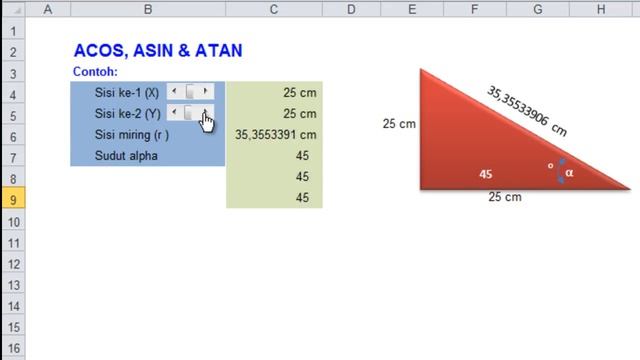Click the Sisi ke-2 (Y) scrollbar thumb
640x360 pixels.
point(188,112)
